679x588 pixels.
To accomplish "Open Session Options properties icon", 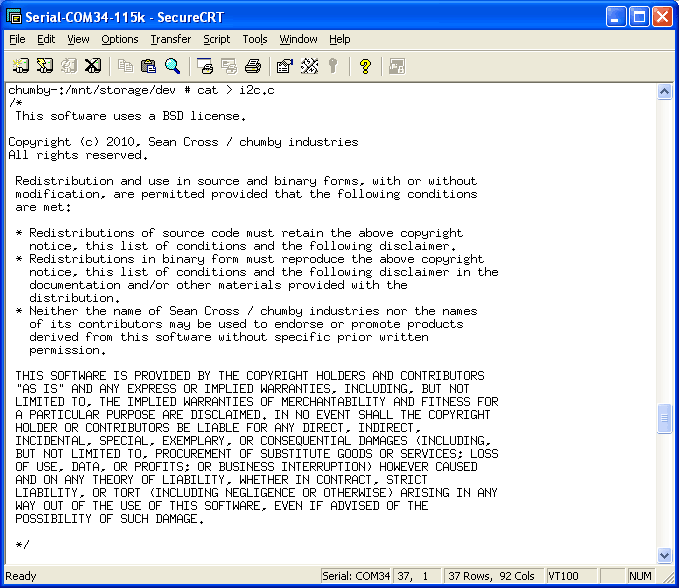I will coord(284,66).
